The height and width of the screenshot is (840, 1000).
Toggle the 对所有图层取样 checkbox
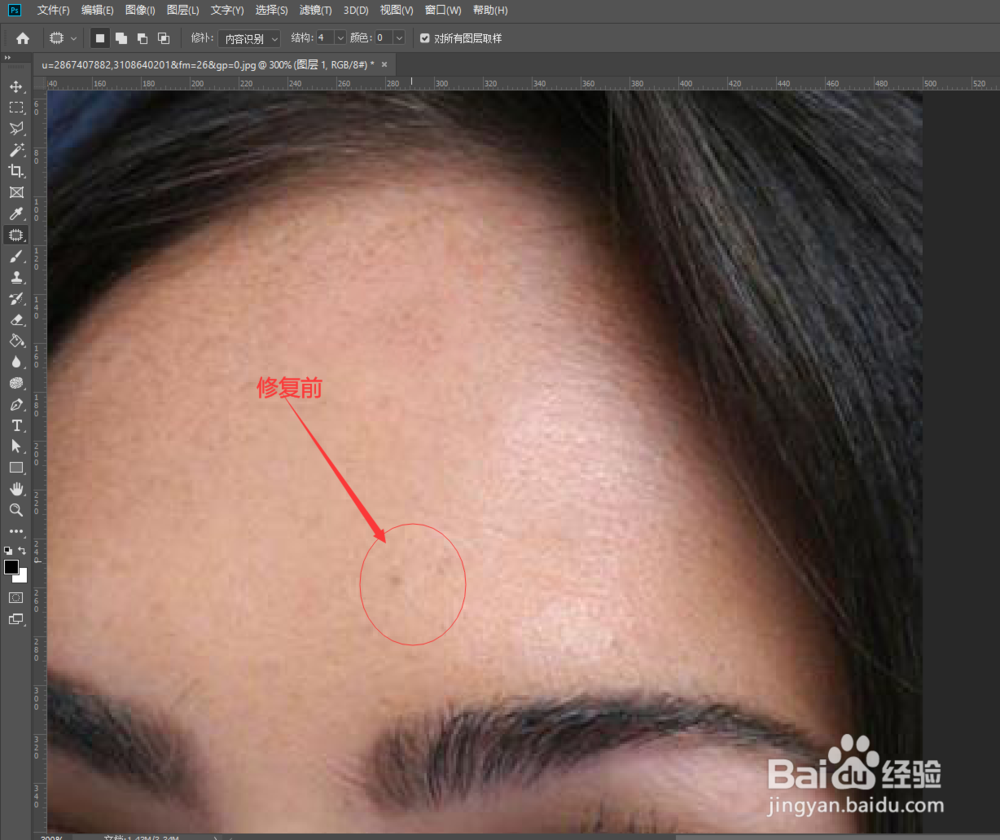425,38
